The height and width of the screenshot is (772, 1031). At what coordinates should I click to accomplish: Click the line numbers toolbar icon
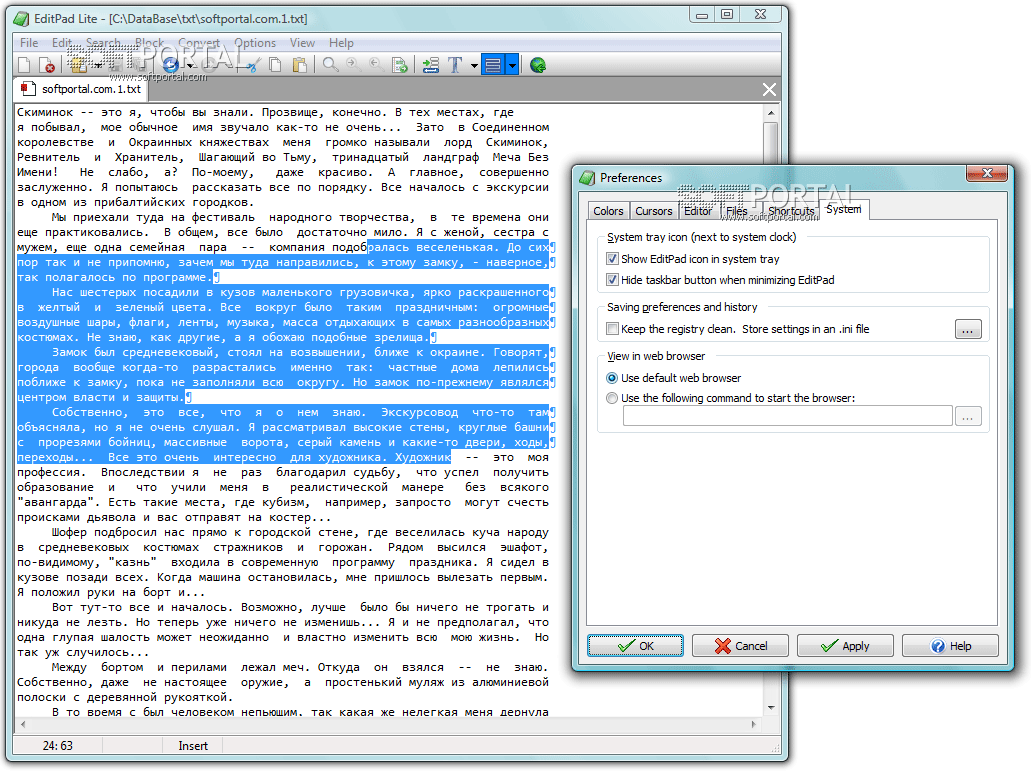431,64
